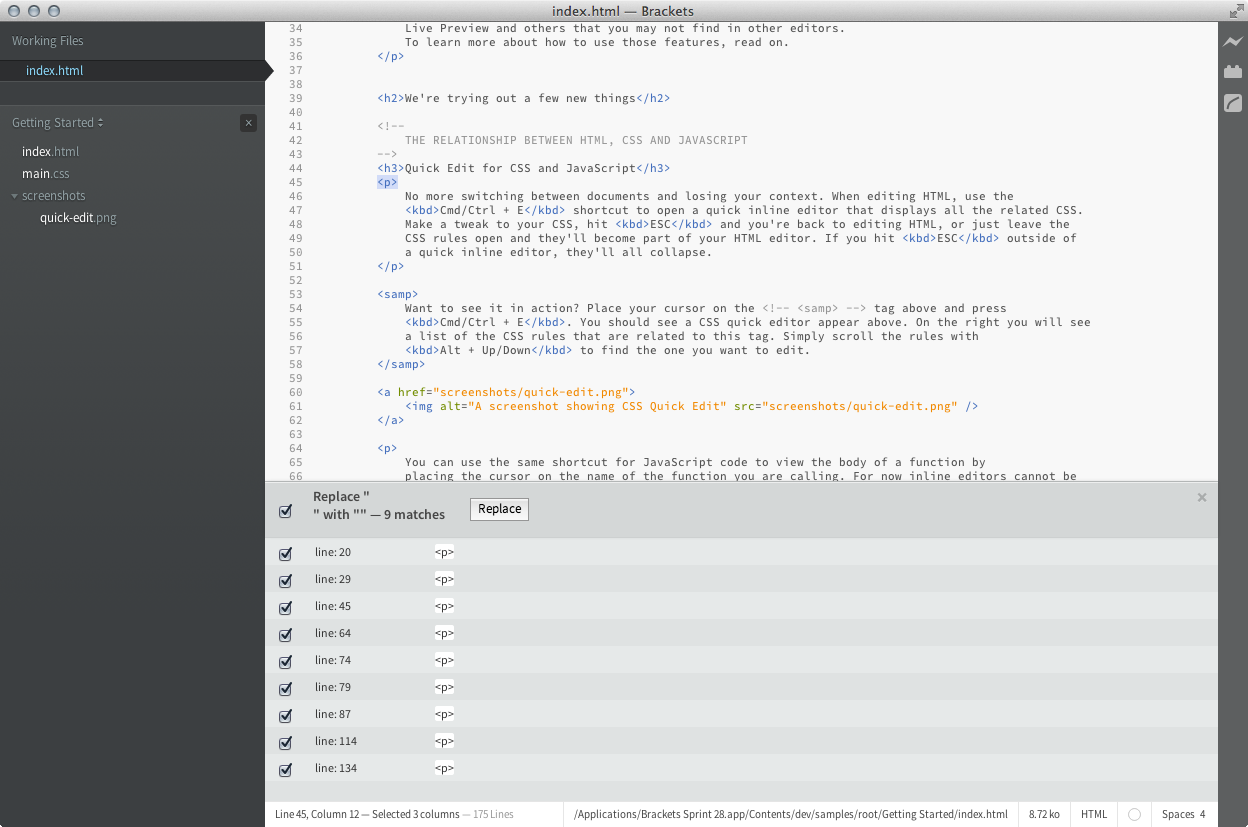
Task: Click the 8.72 ko file size in status bar
Action: [x=1044, y=814]
